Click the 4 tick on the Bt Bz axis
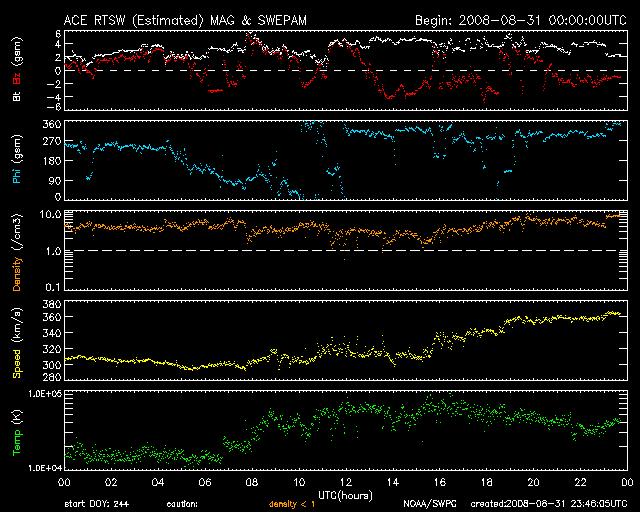The height and width of the screenshot is (512, 640). 58,44
